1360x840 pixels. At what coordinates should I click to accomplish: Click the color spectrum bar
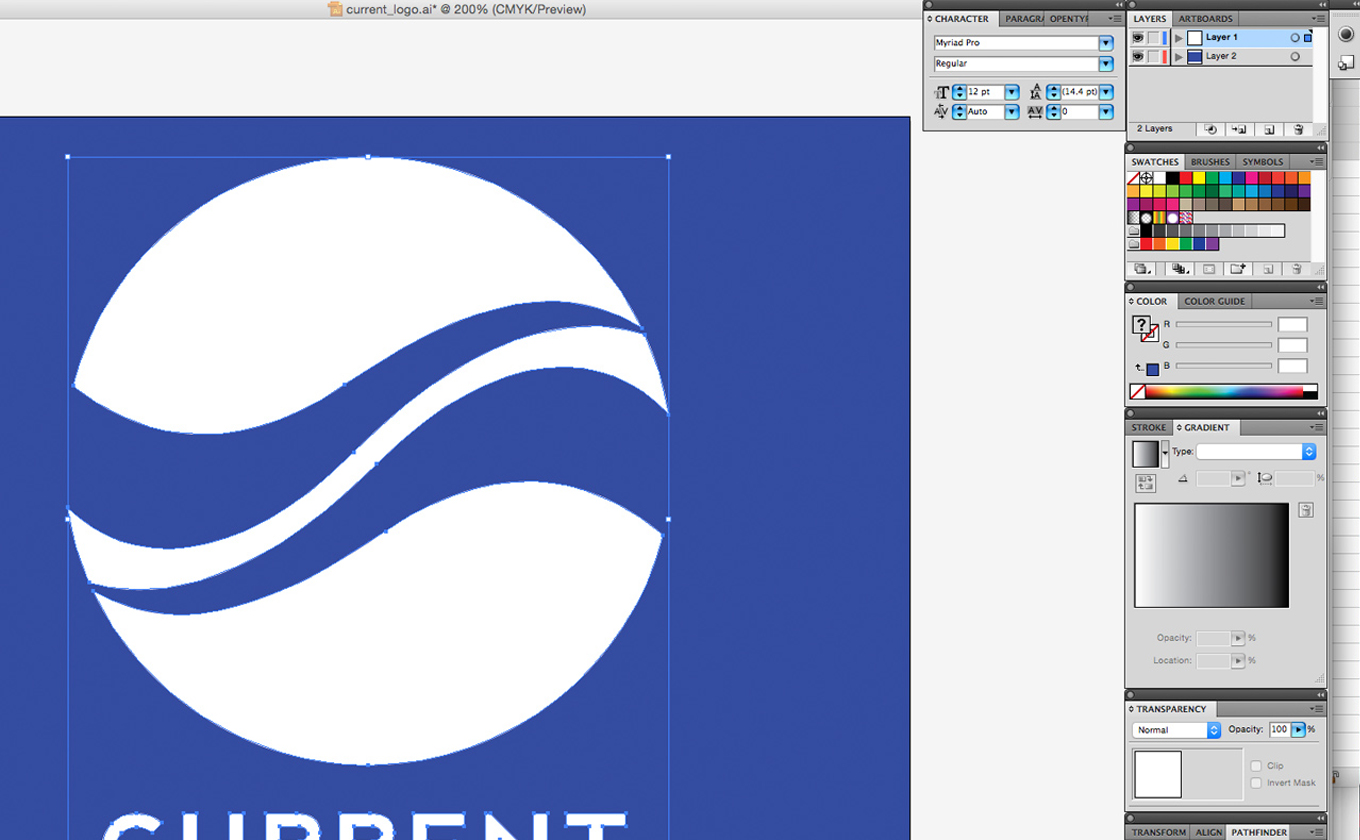[1223, 392]
